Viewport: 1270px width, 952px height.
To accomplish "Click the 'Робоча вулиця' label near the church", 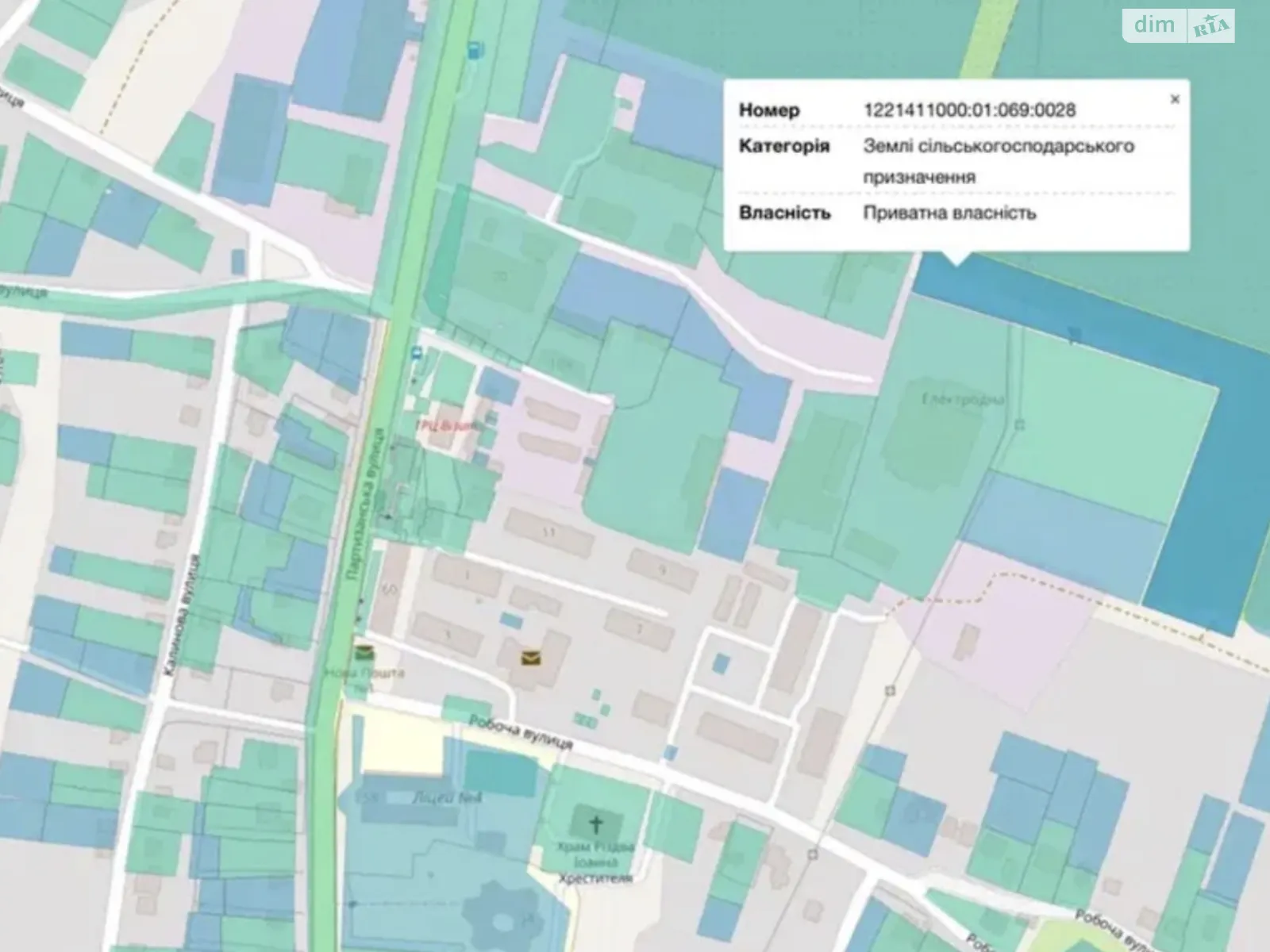I will [x=521, y=732].
